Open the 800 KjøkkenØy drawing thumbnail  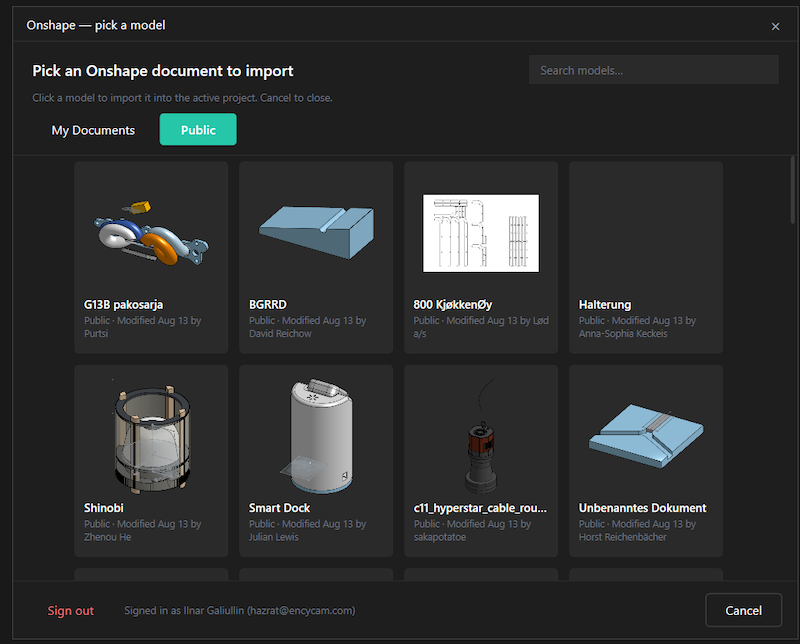point(481,233)
